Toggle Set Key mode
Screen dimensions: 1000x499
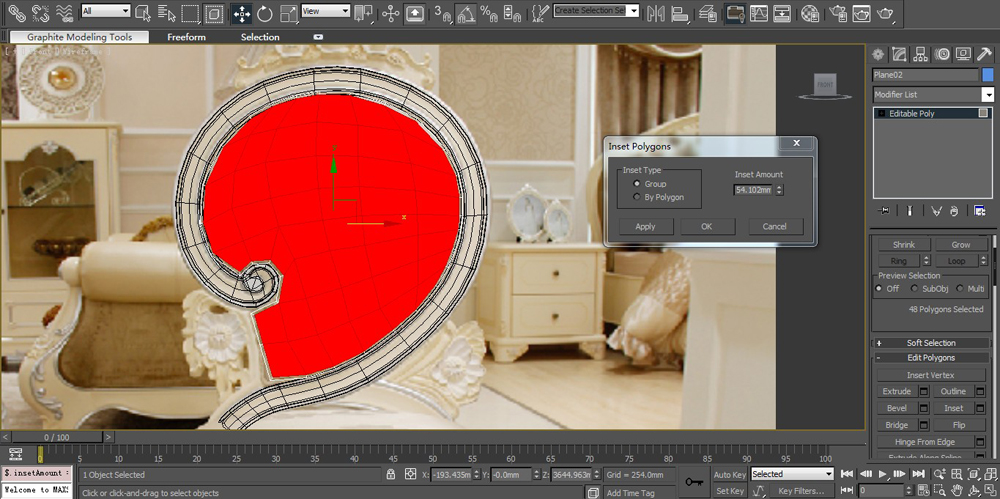[x=730, y=491]
